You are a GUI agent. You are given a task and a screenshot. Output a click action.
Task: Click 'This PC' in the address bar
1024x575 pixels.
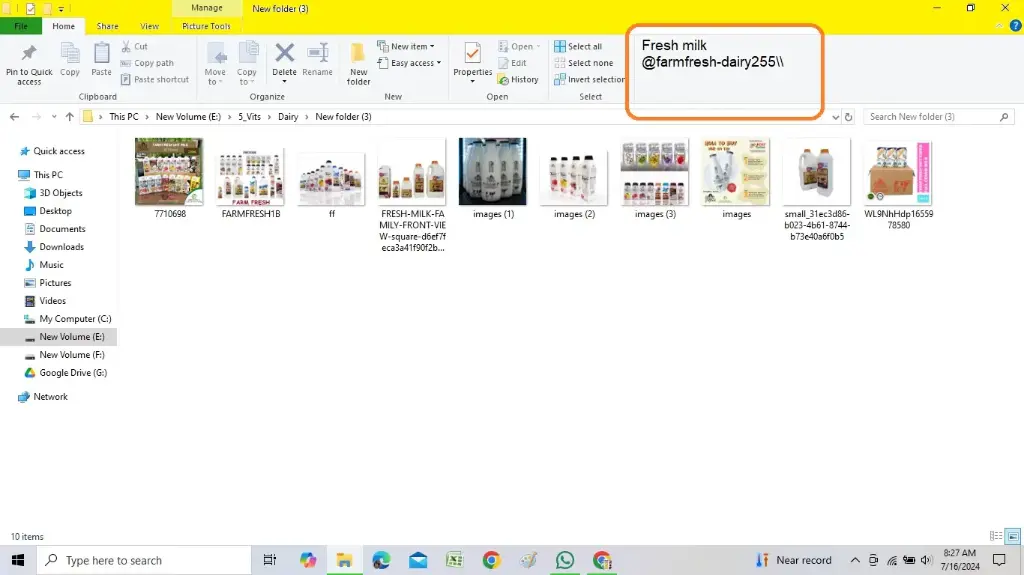pos(123,116)
